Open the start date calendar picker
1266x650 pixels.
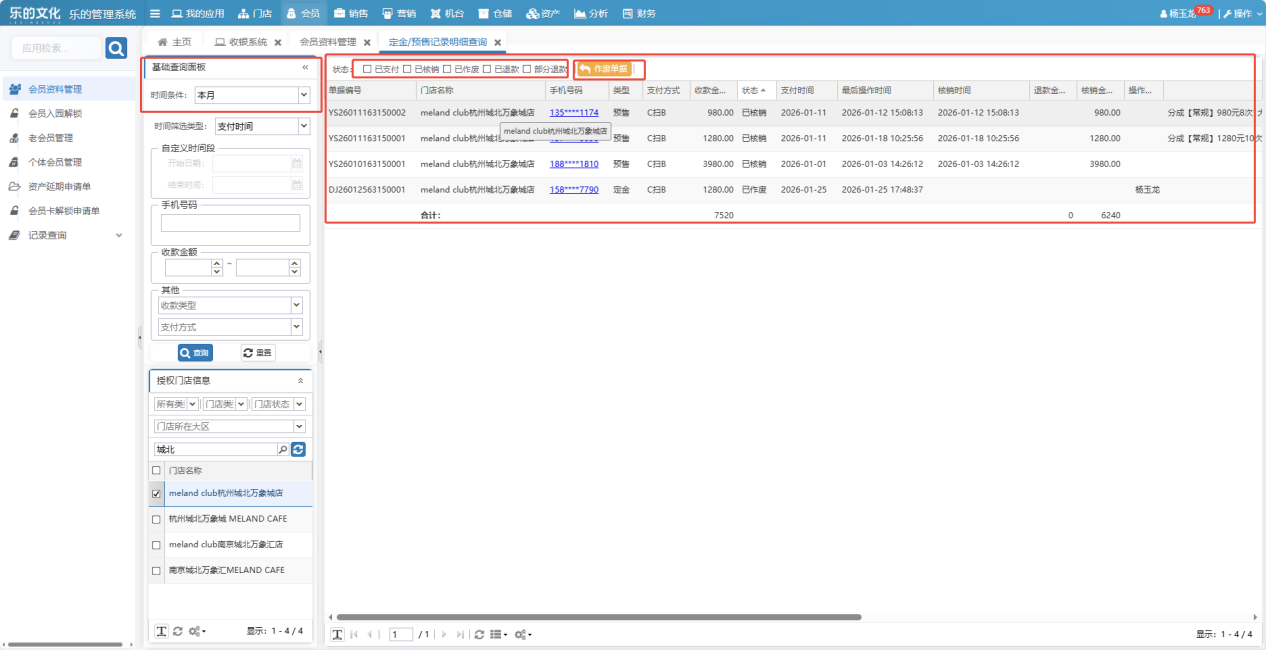click(296, 163)
